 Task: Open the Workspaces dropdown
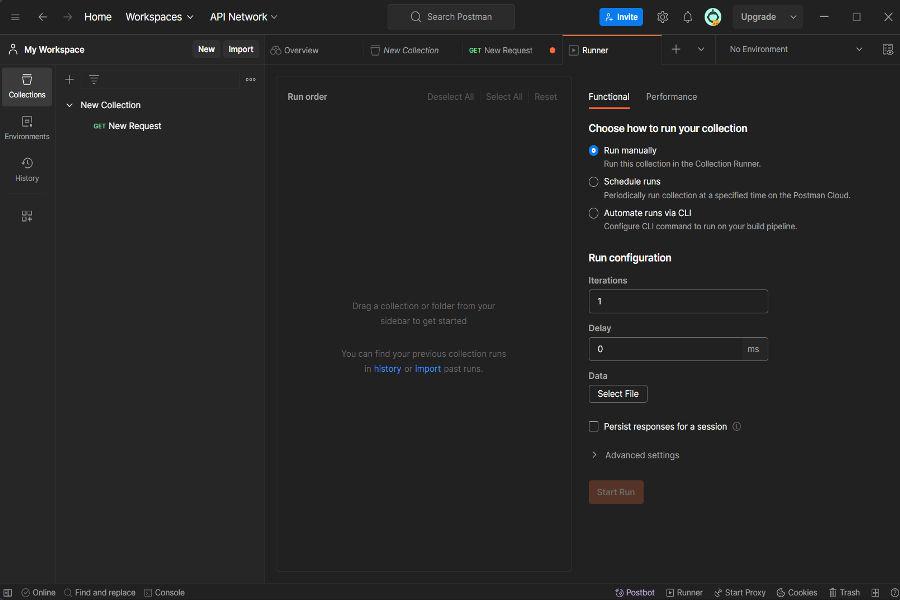pos(160,17)
